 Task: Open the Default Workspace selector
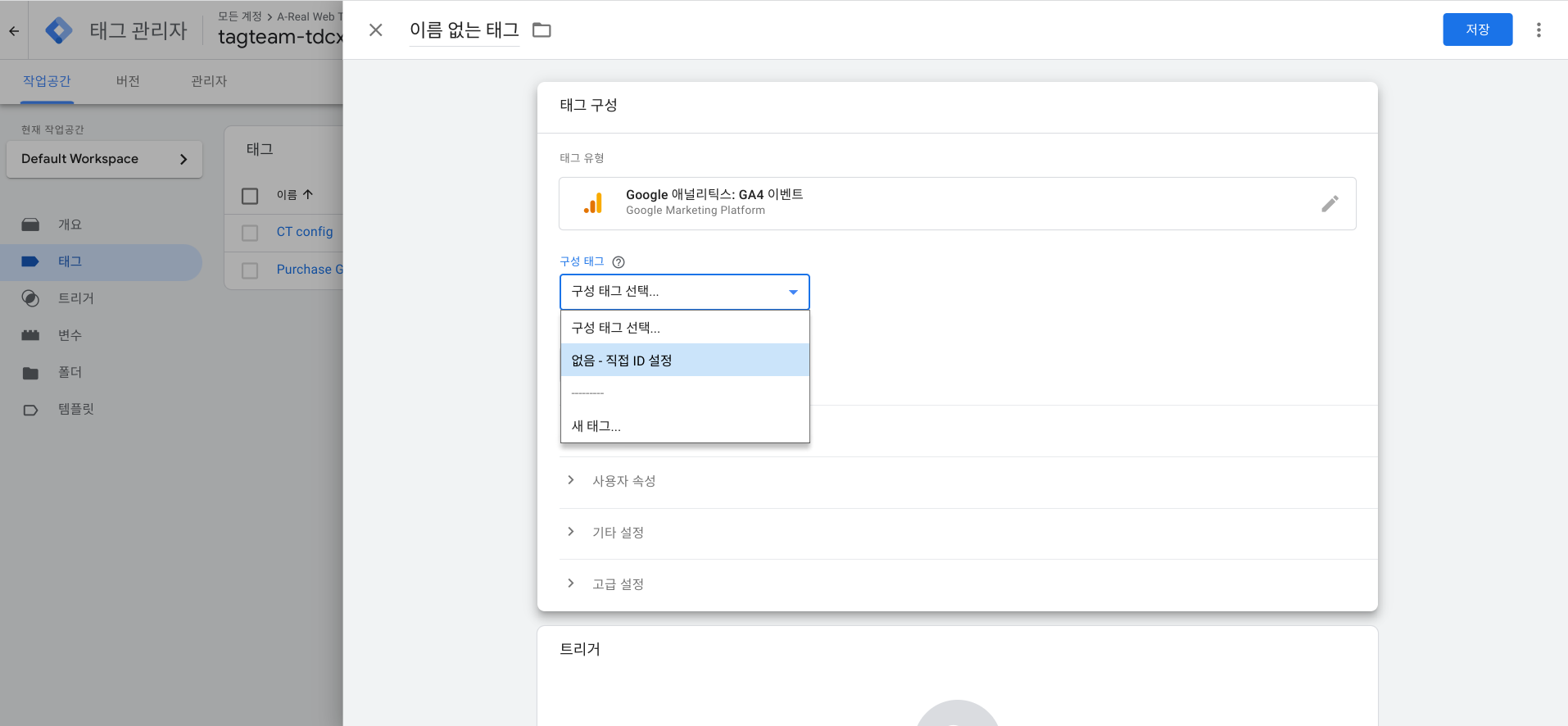click(104, 159)
